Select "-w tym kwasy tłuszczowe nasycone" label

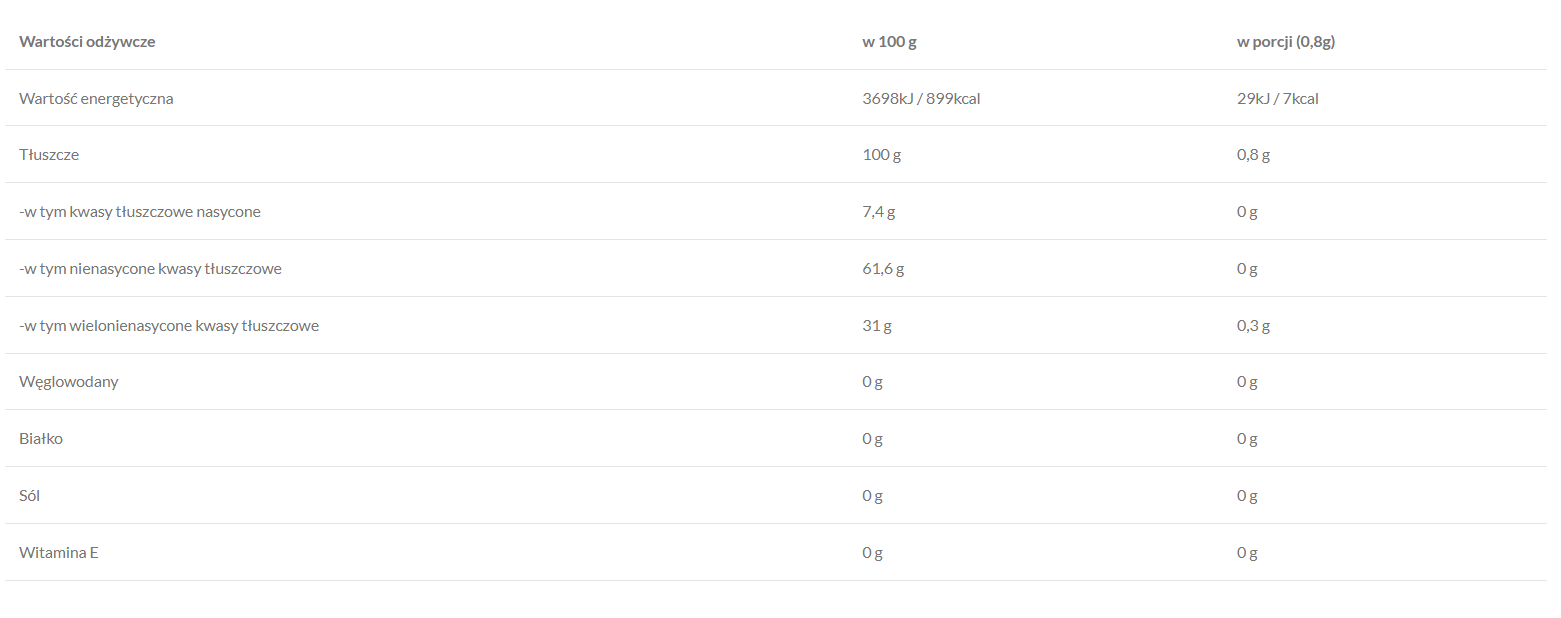[x=139, y=212]
